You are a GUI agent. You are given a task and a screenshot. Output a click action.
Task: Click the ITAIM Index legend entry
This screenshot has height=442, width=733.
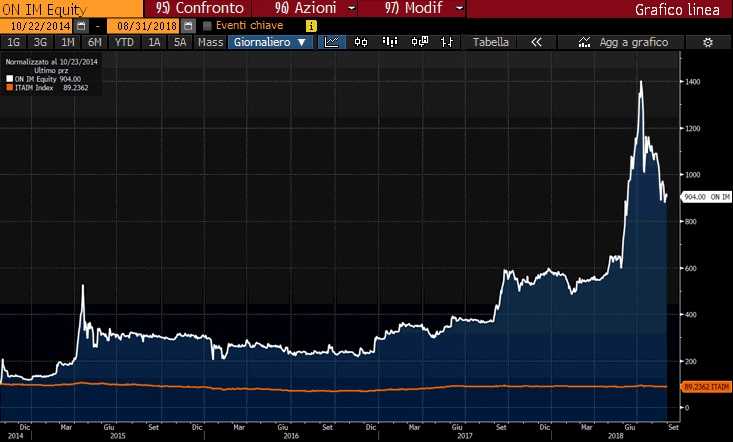[x=47, y=87]
